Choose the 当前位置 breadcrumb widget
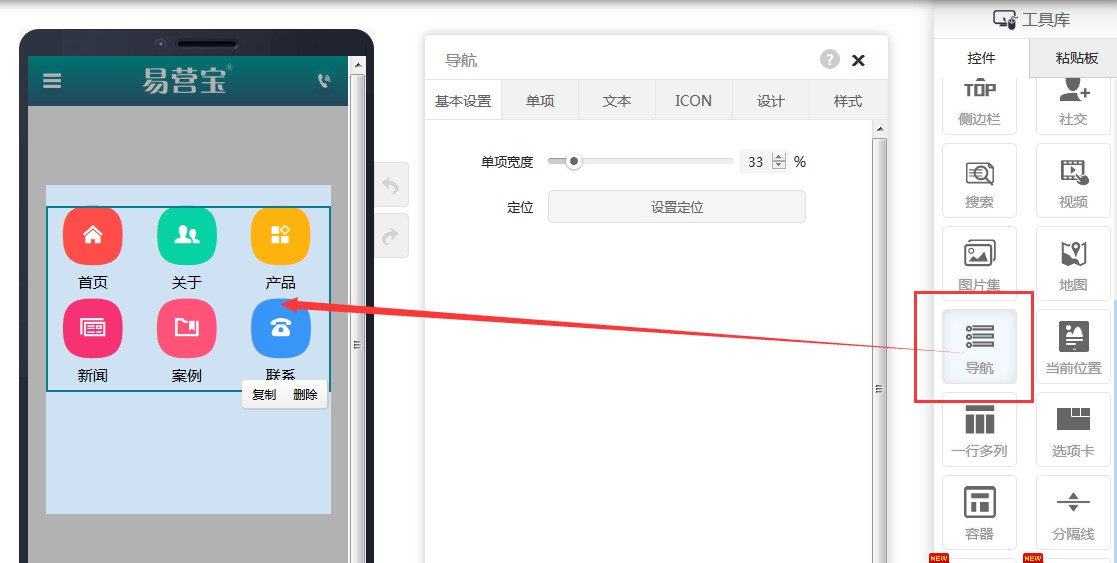The width and height of the screenshot is (1117, 563). tap(1073, 346)
